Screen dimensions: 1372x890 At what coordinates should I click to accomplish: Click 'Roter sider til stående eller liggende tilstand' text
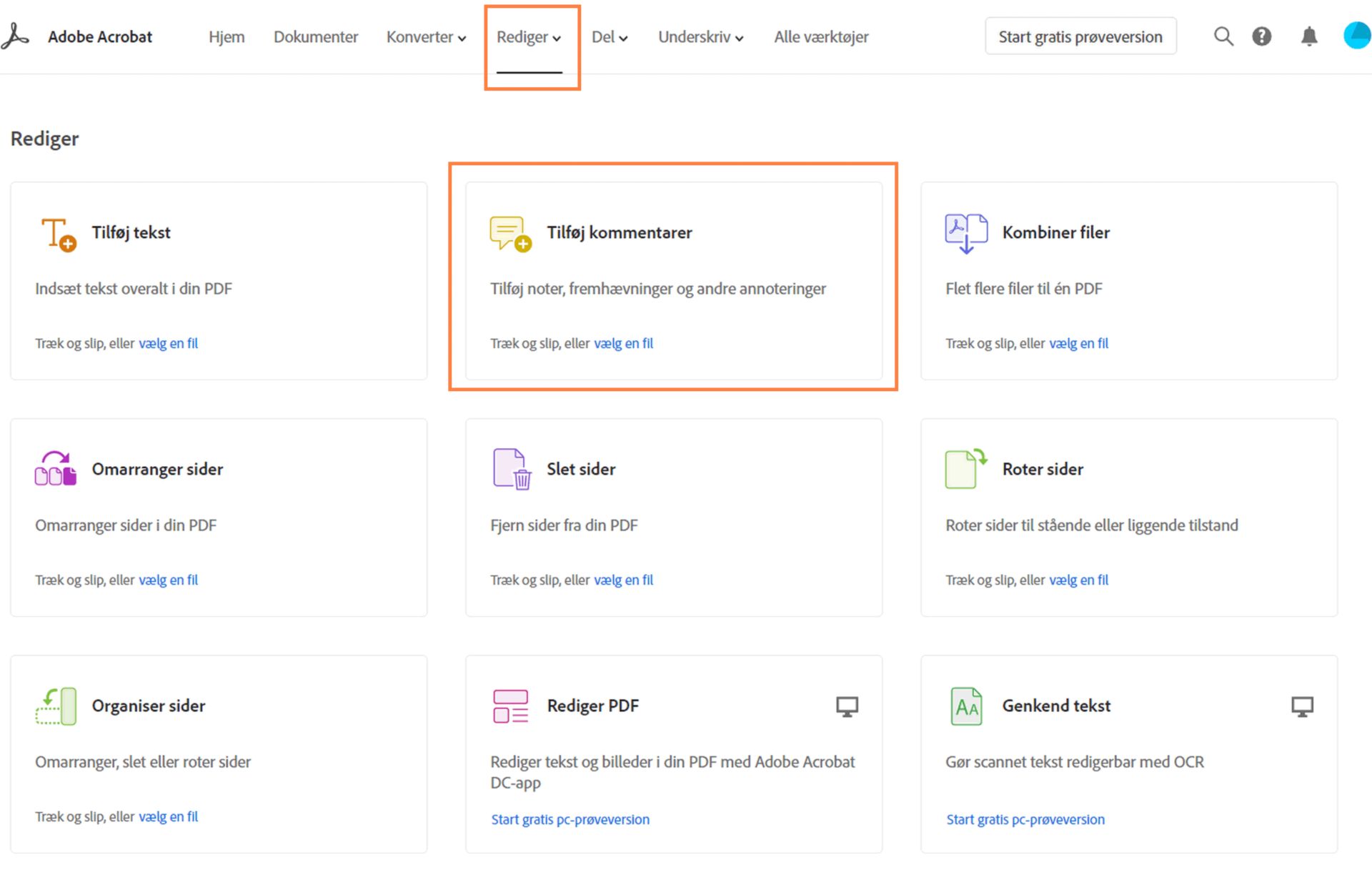point(1092,525)
